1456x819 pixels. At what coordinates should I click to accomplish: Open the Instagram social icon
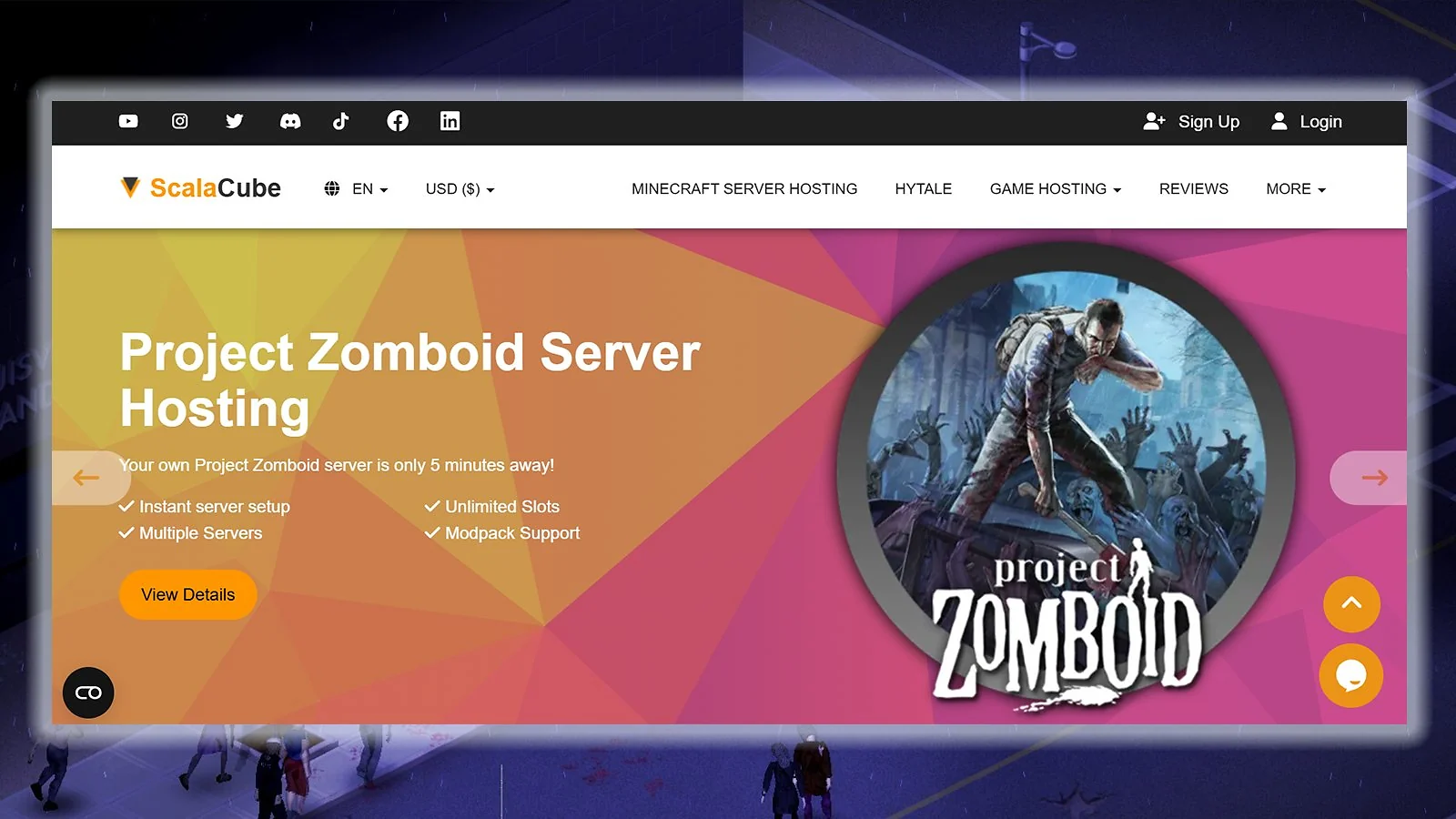180,121
